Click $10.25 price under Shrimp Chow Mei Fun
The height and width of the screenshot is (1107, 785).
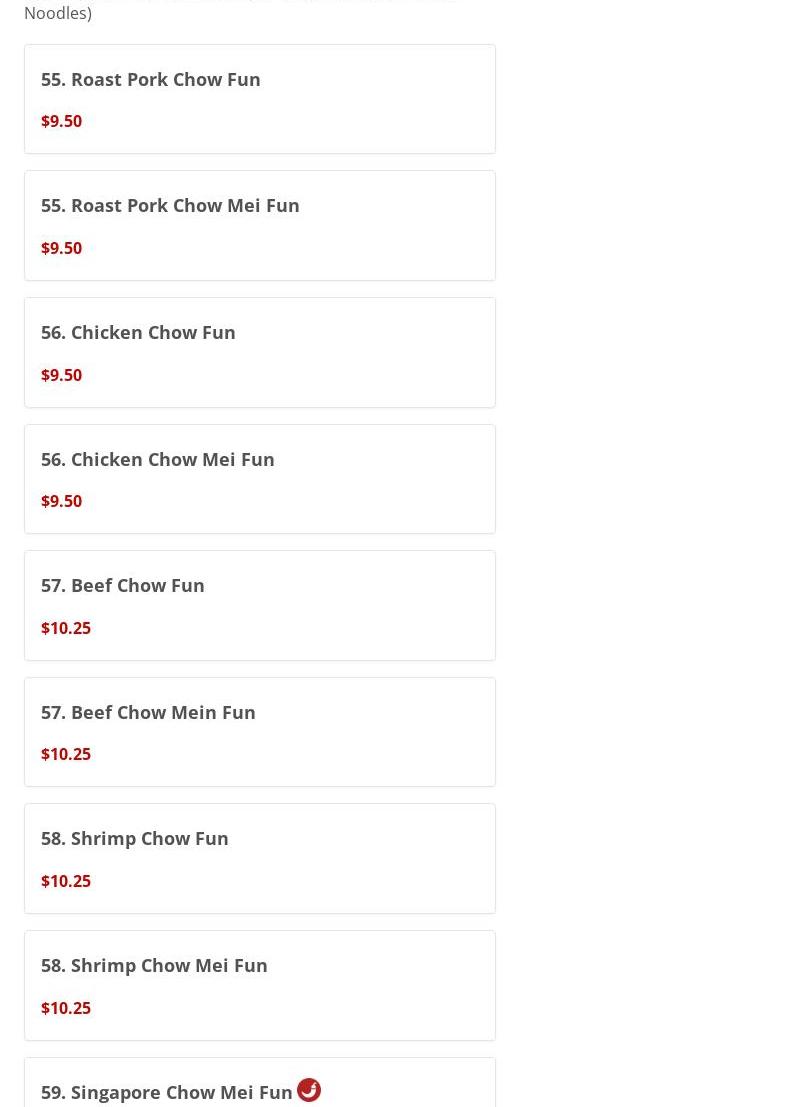66,1008
